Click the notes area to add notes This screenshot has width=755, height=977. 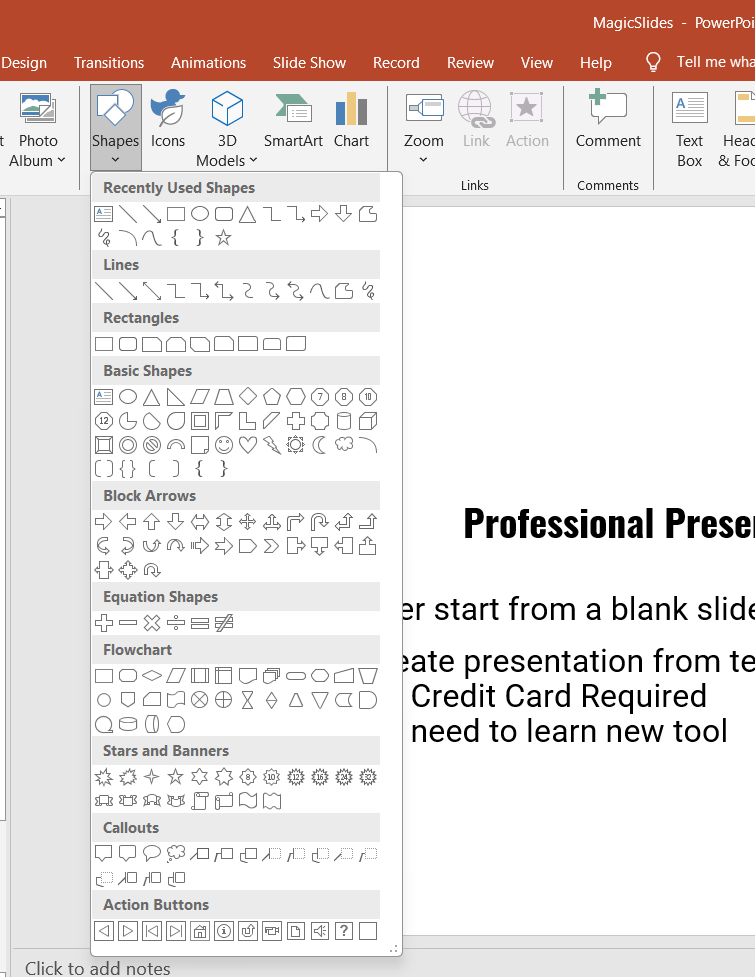tap(98, 968)
